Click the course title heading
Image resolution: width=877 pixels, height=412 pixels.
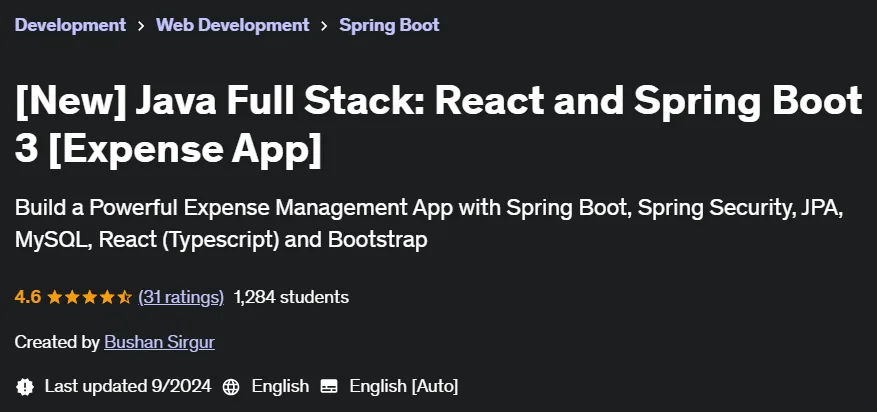(438, 125)
